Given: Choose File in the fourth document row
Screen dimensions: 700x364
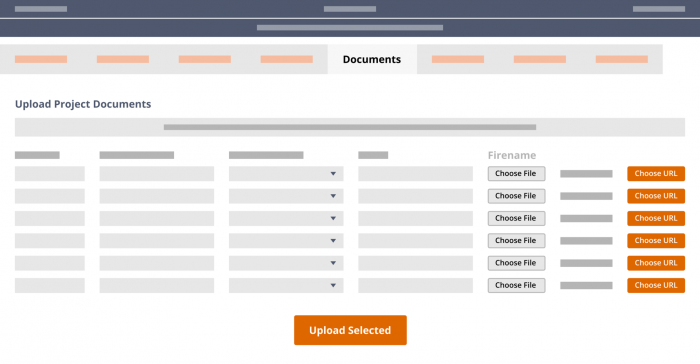Looking at the screenshot, I should click(516, 241).
